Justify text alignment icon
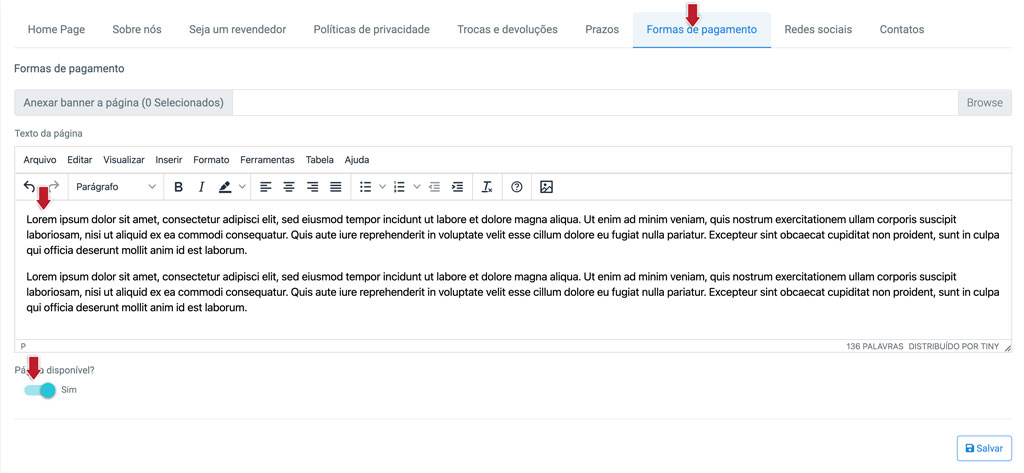The height and width of the screenshot is (473, 1024). tap(336, 187)
